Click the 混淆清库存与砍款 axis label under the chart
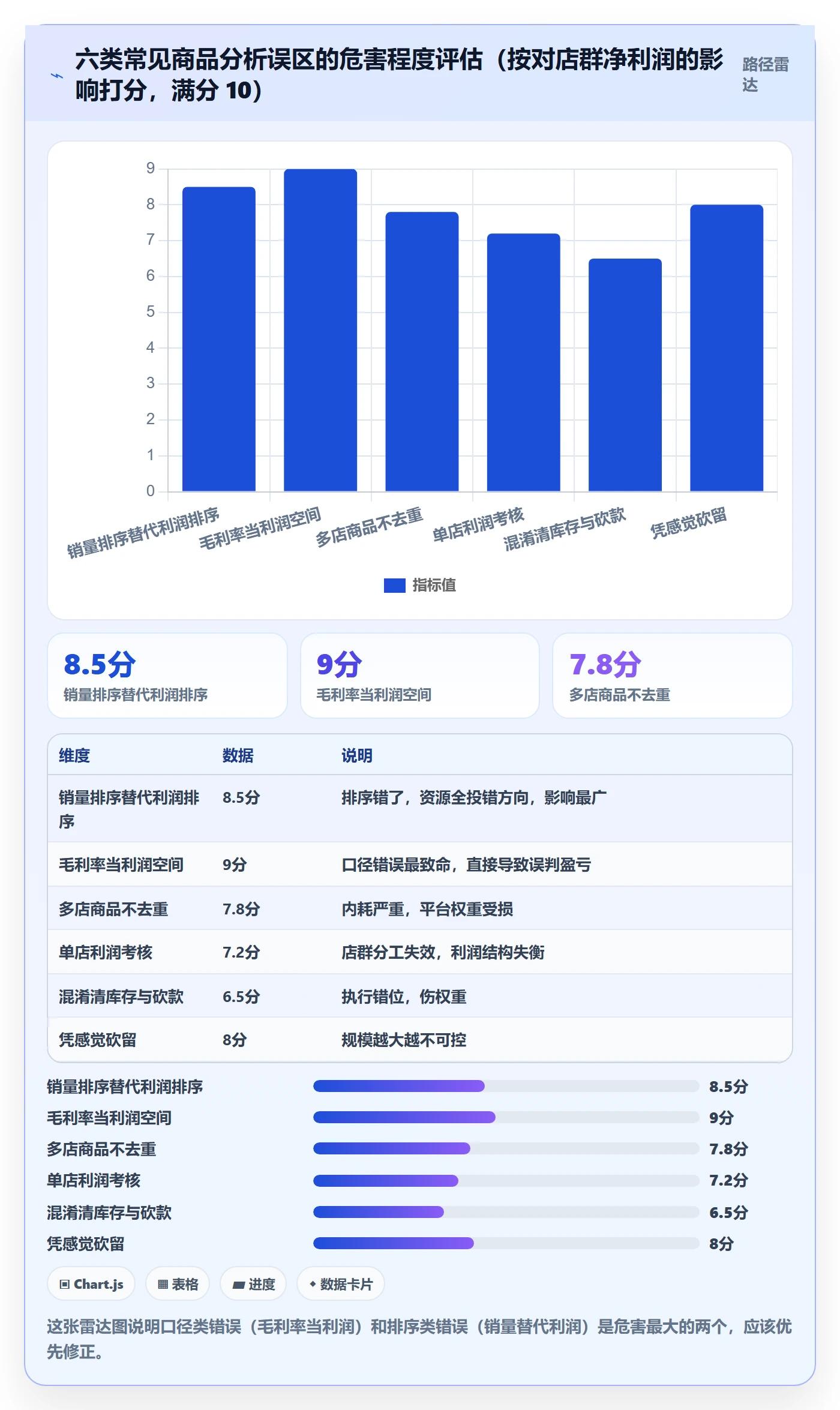Viewport: 840px width, 1410px height. (565, 529)
